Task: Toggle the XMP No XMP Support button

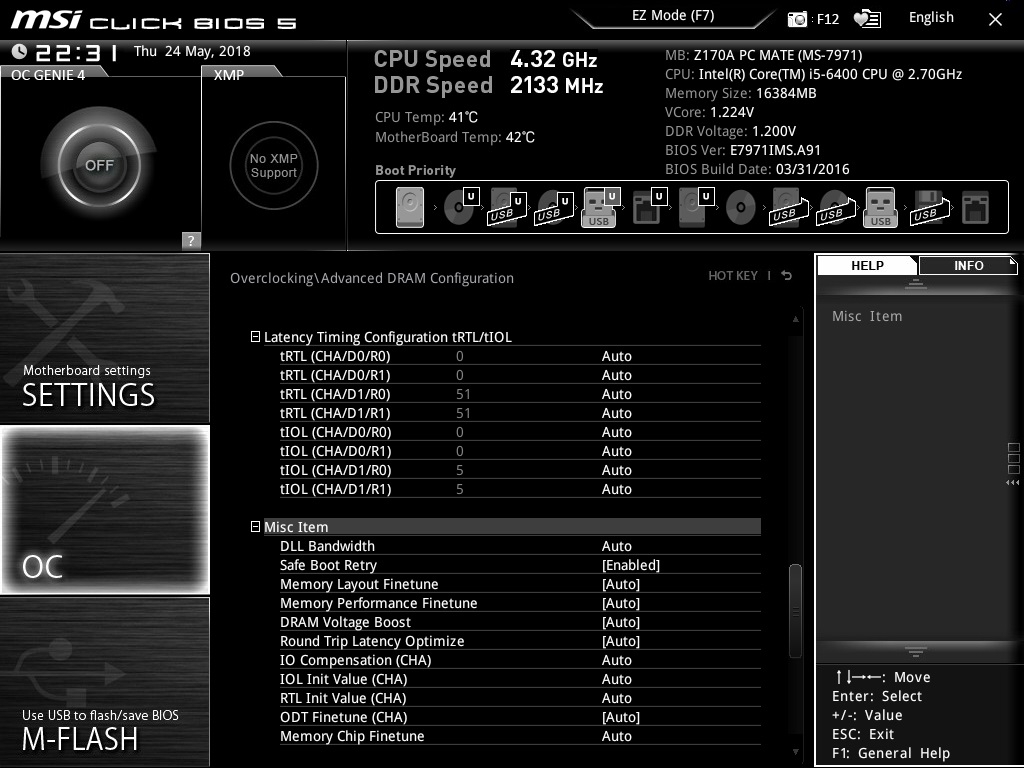Action: [274, 165]
